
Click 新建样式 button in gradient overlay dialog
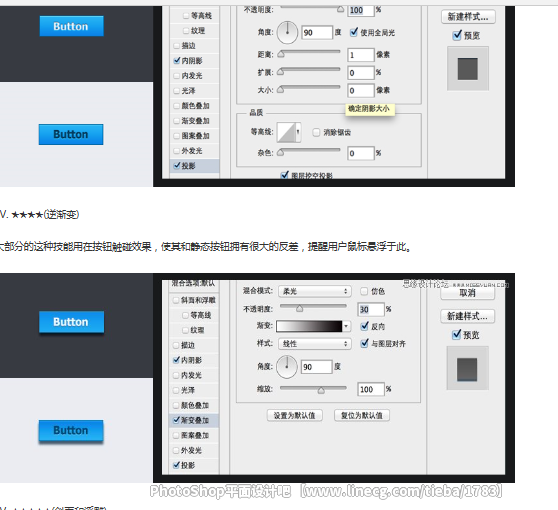click(467, 316)
